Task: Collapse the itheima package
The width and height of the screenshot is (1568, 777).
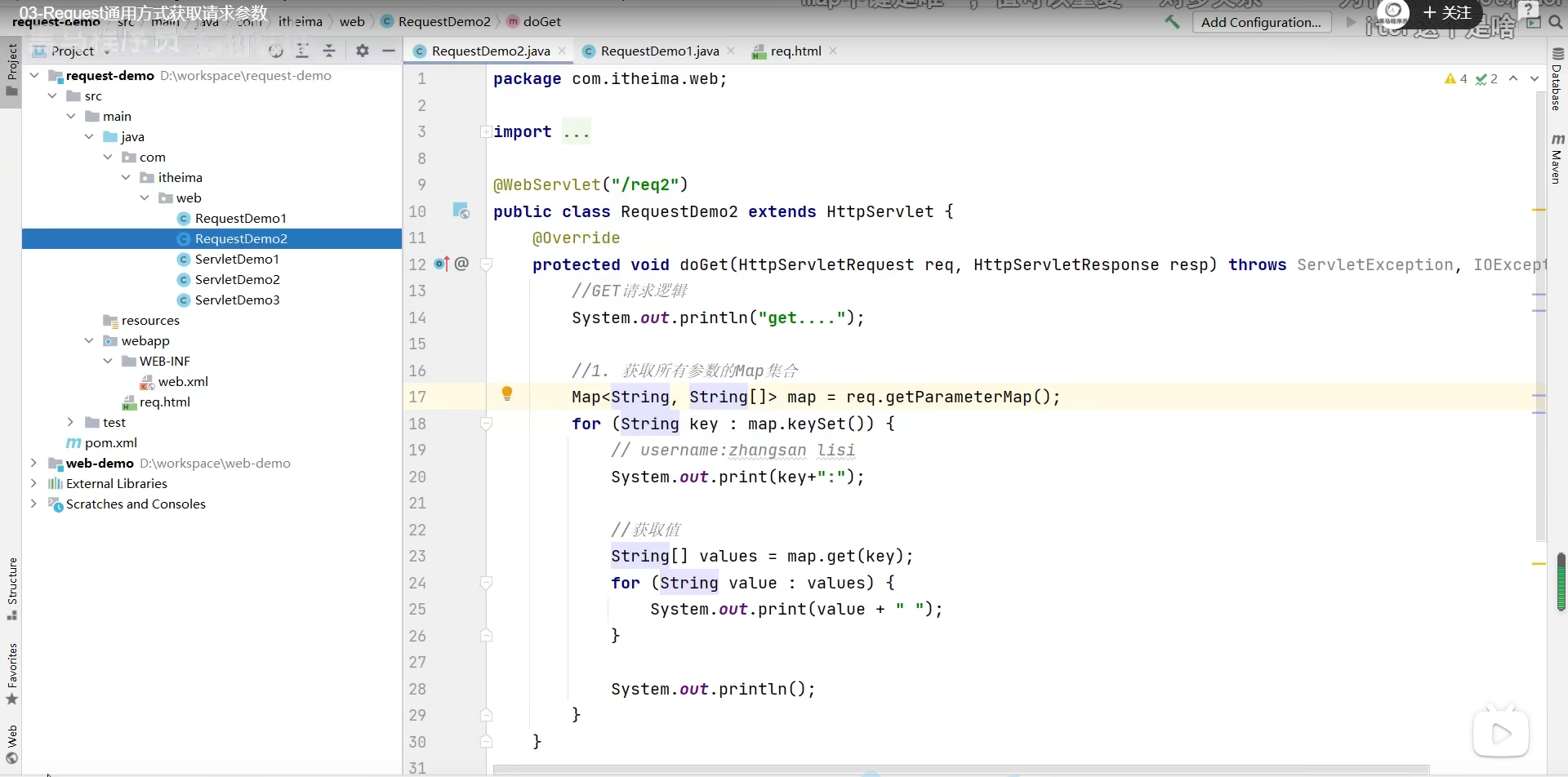Action: (126, 177)
